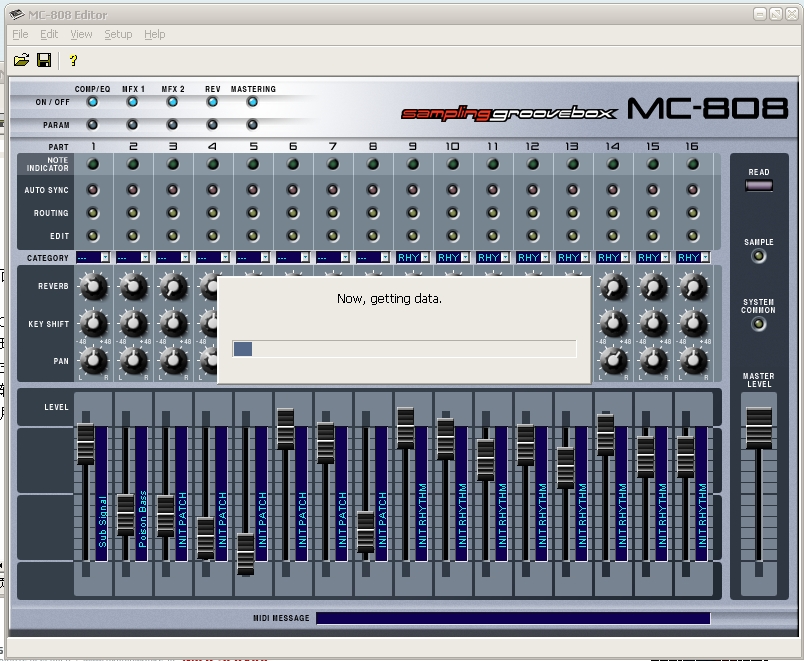Click part 1 level fader handle
804x661 pixels.
86,444
